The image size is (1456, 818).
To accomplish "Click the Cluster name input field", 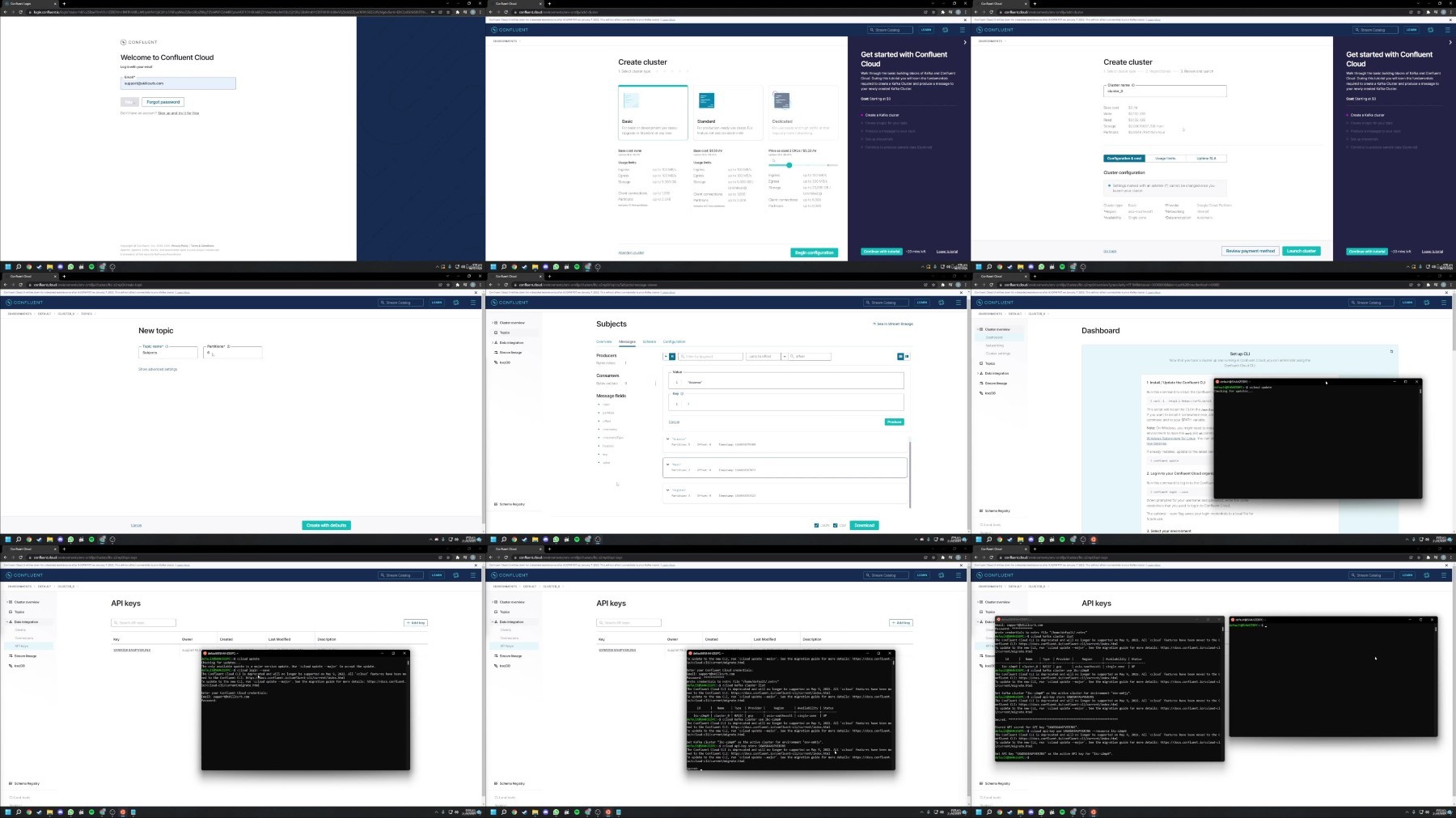I will [1165, 91].
